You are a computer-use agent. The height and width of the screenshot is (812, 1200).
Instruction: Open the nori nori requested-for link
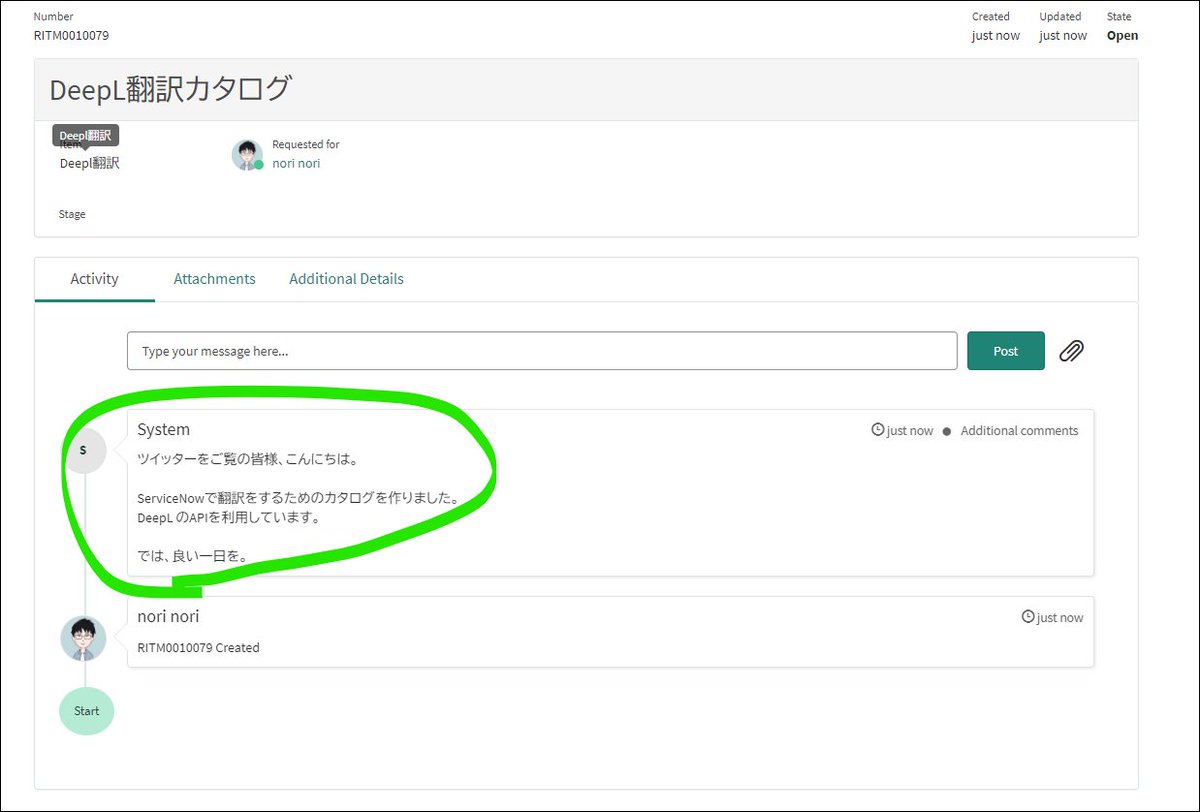click(296, 163)
